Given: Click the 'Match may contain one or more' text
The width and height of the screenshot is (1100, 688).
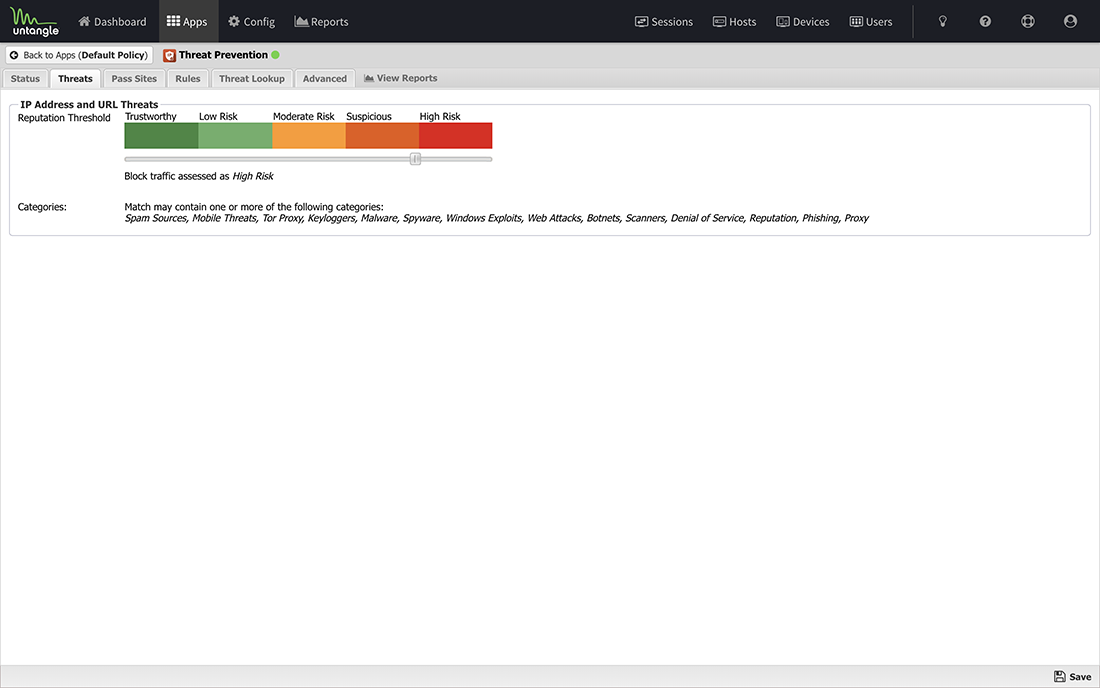Looking at the screenshot, I should (x=254, y=207).
